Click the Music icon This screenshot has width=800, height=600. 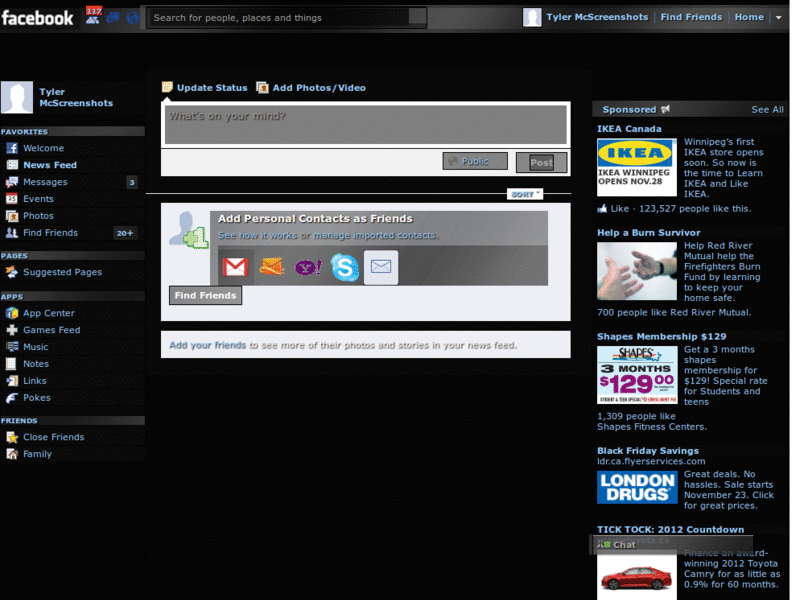tap(12, 347)
